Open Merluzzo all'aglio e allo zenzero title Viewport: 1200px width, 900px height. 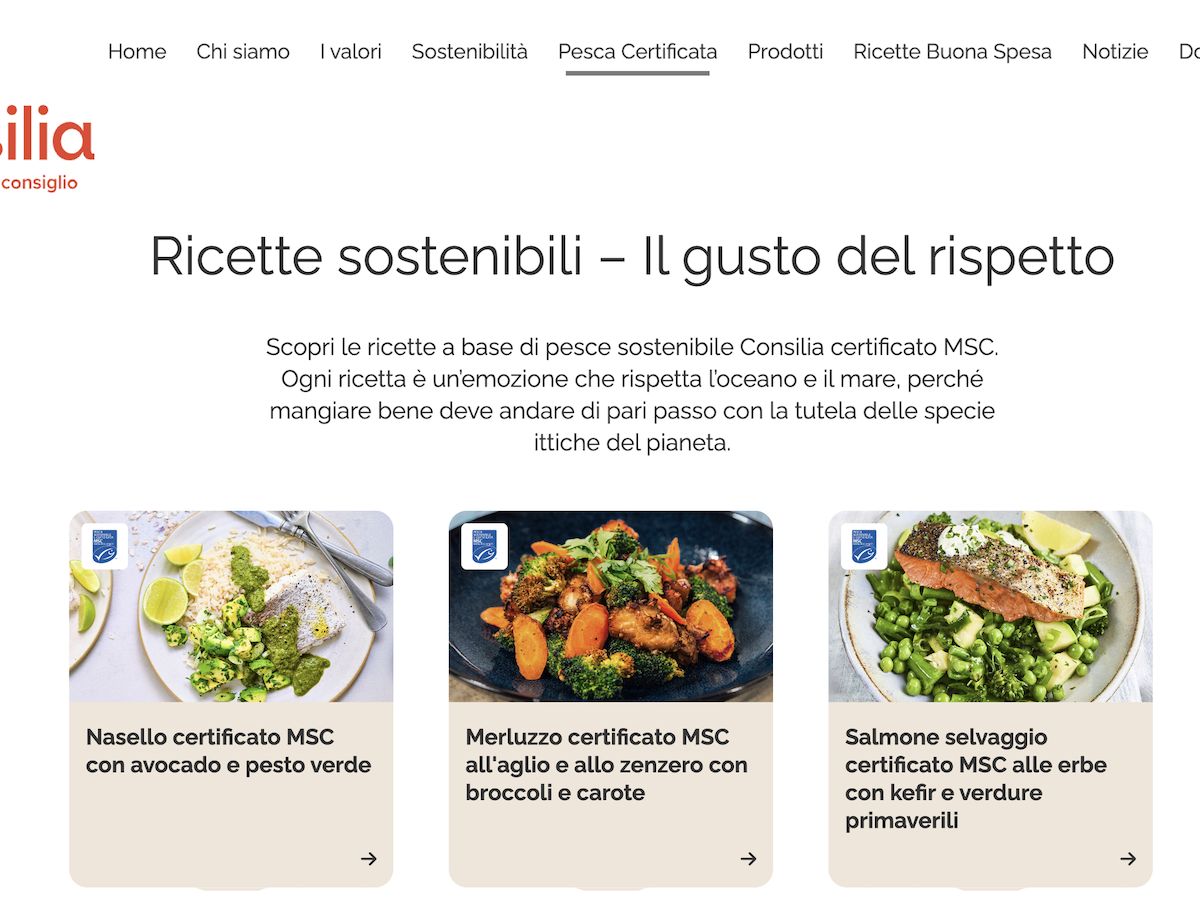[606, 765]
